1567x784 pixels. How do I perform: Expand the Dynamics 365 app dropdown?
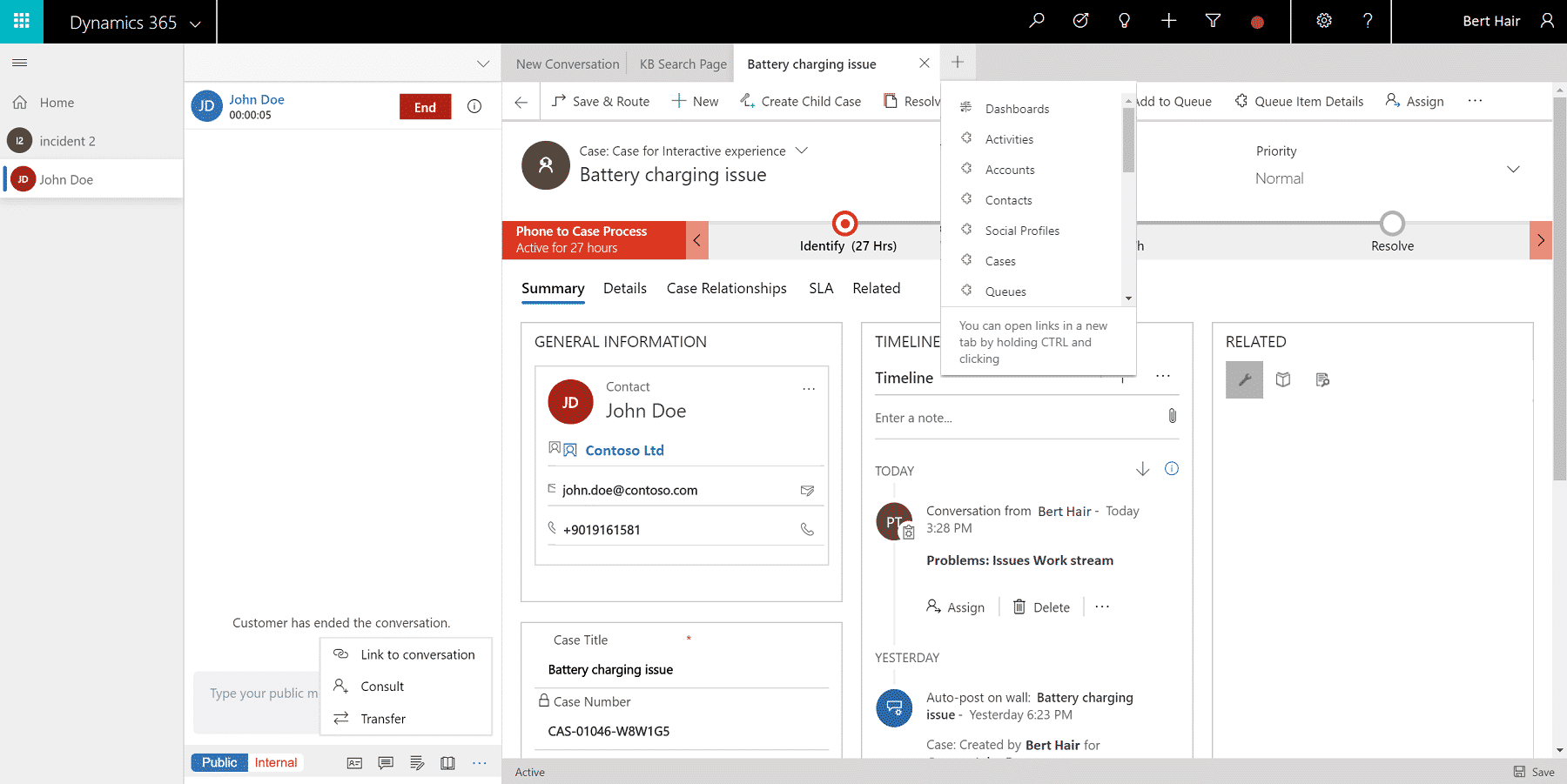(195, 23)
